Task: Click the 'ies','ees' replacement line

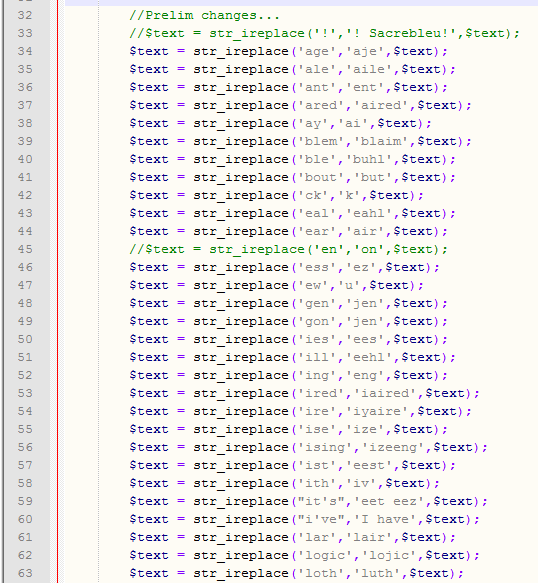Action: coord(289,339)
